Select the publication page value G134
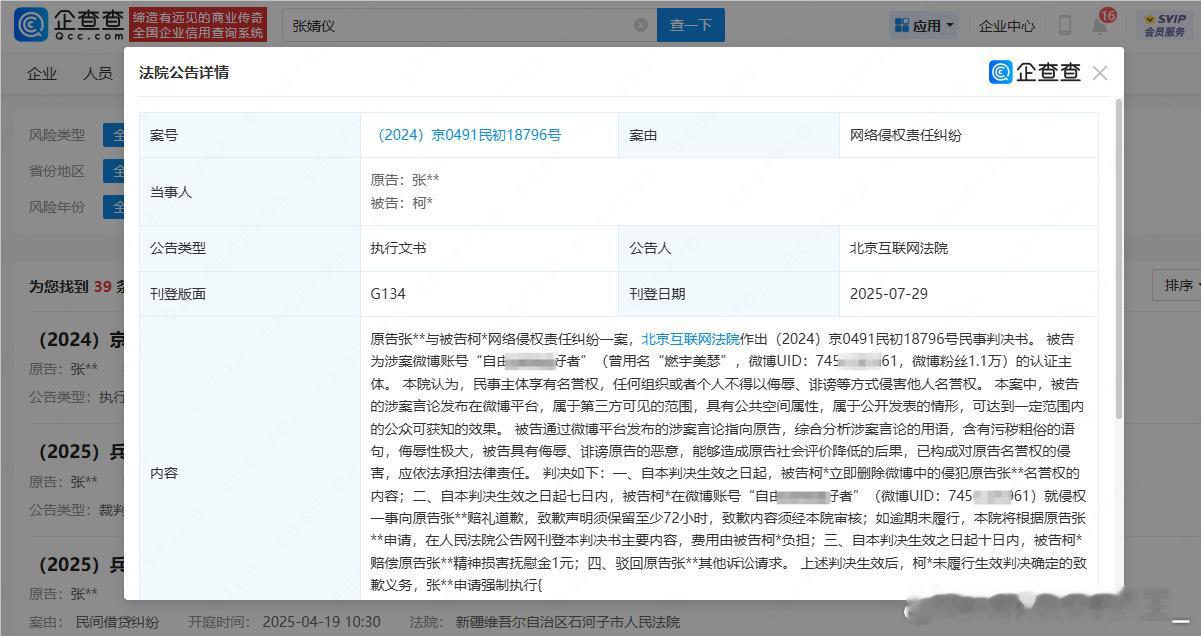This screenshot has width=1201, height=636. 388,294
